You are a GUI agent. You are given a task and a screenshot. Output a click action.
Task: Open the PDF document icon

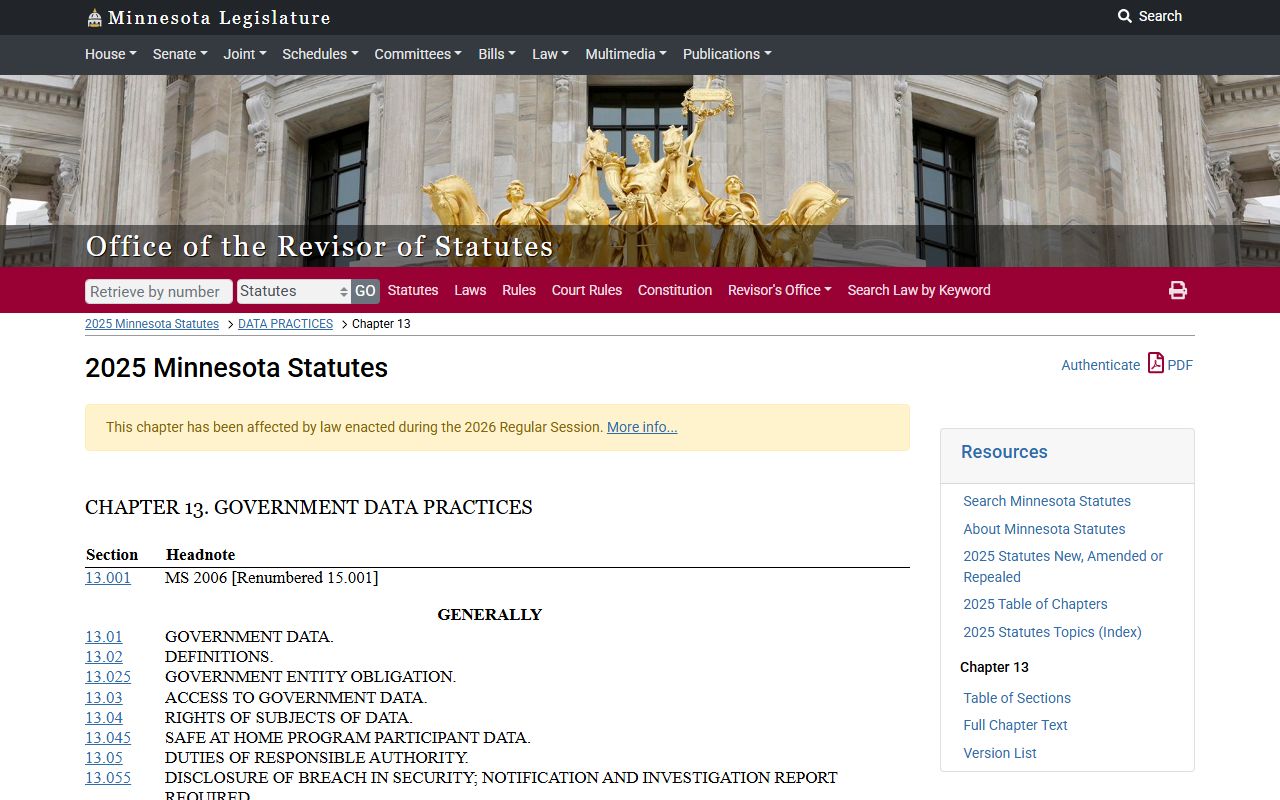1156,363
